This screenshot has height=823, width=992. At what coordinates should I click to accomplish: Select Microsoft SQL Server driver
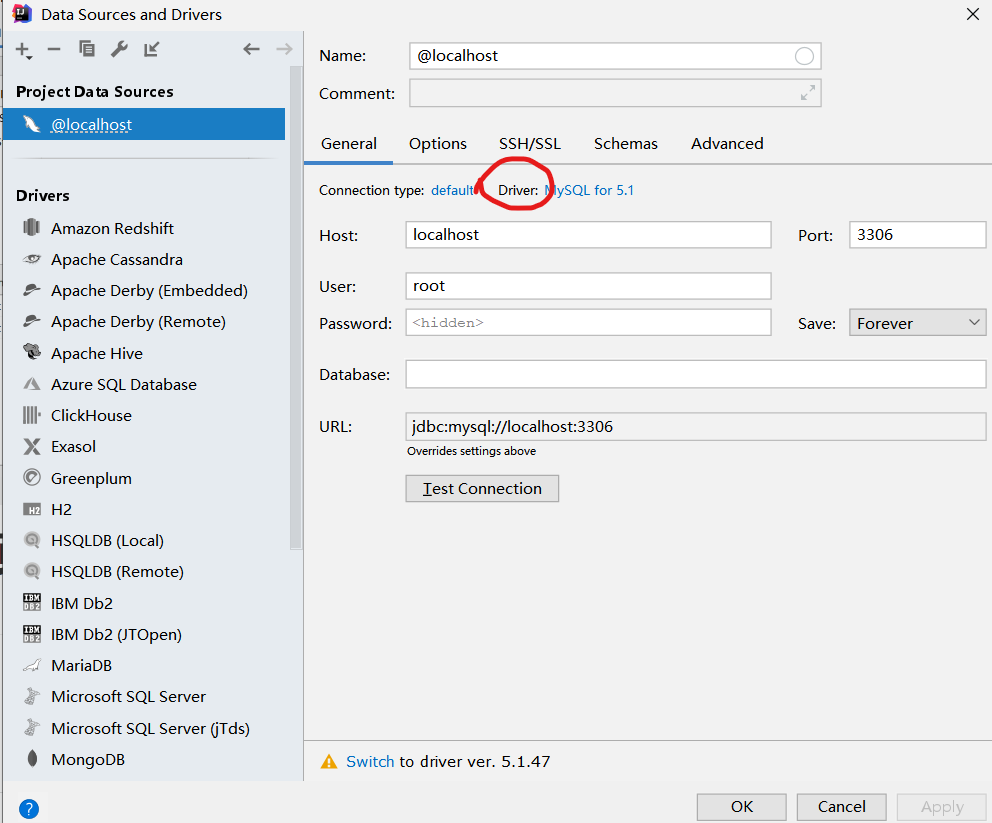[x=128, y=696]
